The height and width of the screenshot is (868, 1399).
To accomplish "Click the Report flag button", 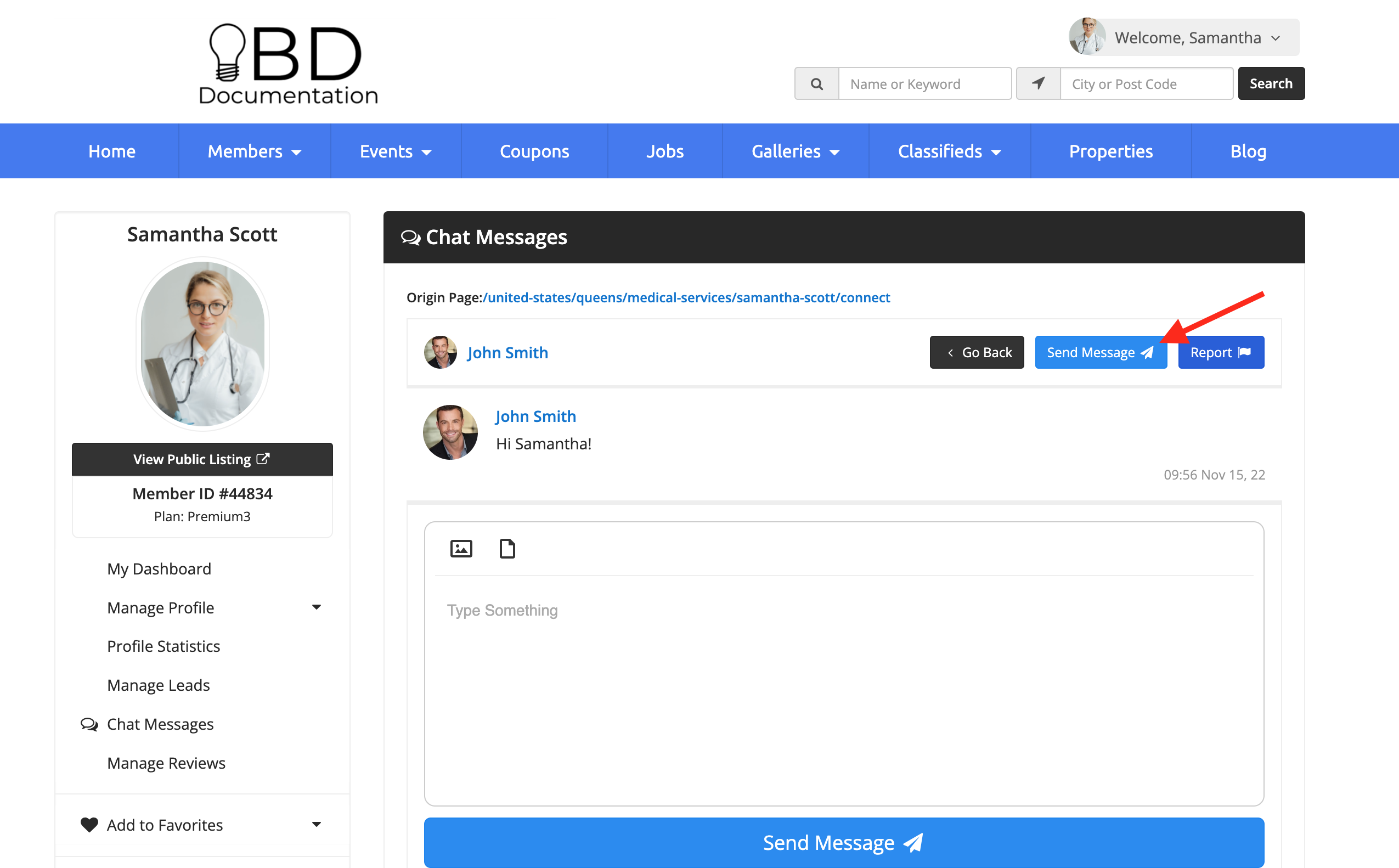I will [x=1221, y=352].
